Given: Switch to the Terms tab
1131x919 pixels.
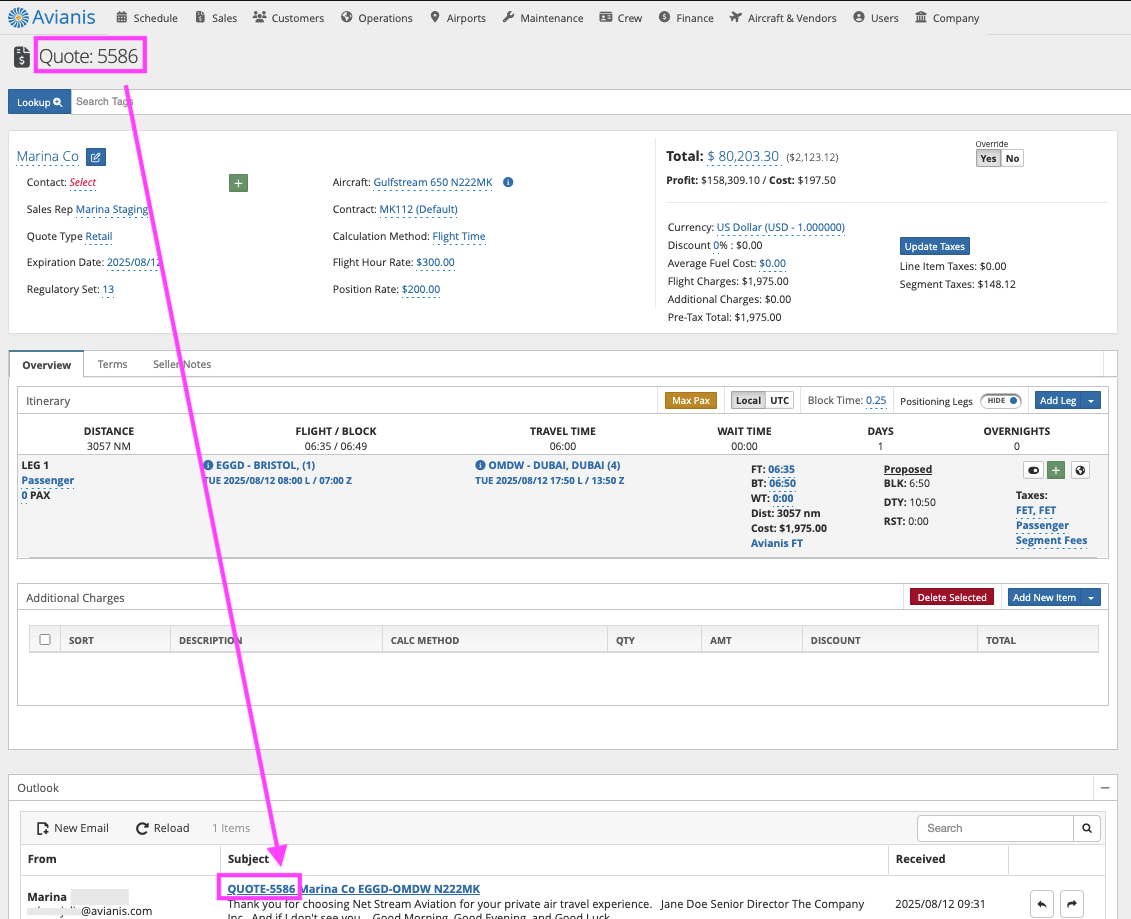Looking at the screenshot, I should pyautogui.click(x=113, y=364).
